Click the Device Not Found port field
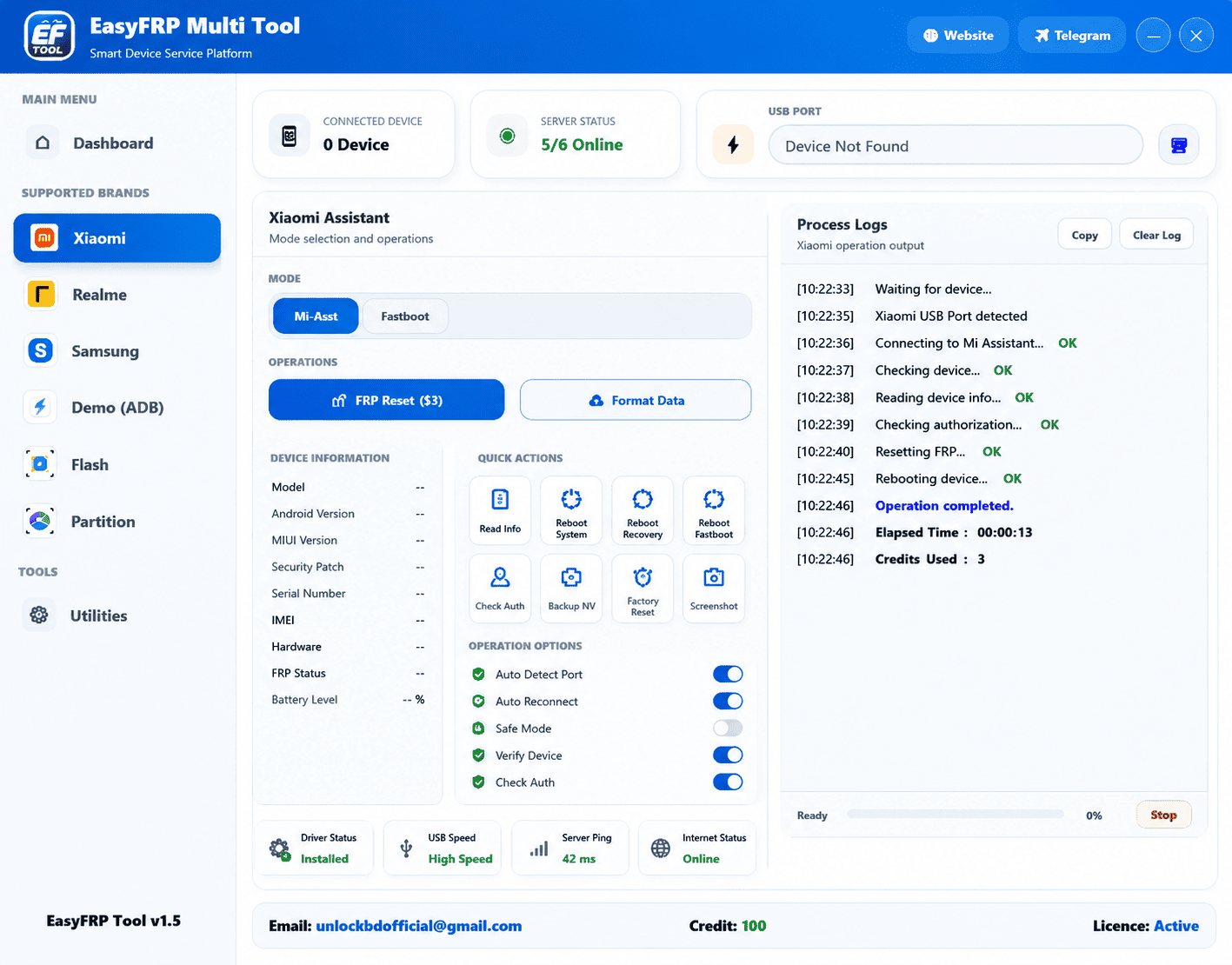Screen dimensions: 1232x965 tap(956, 145)
